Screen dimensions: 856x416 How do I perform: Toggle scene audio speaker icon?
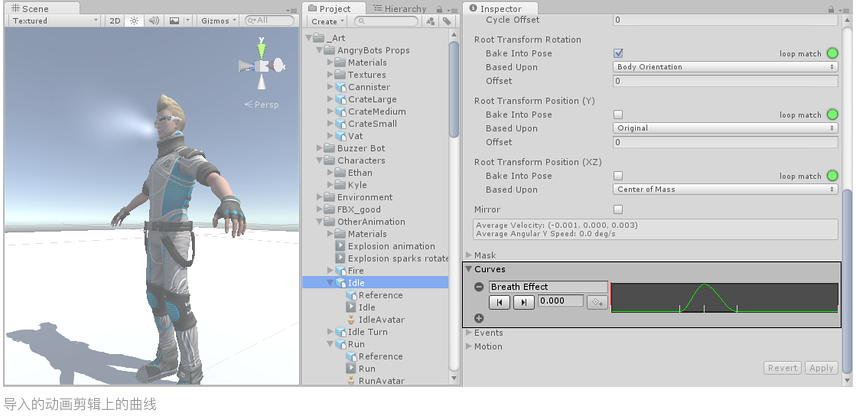click(153, 21)
